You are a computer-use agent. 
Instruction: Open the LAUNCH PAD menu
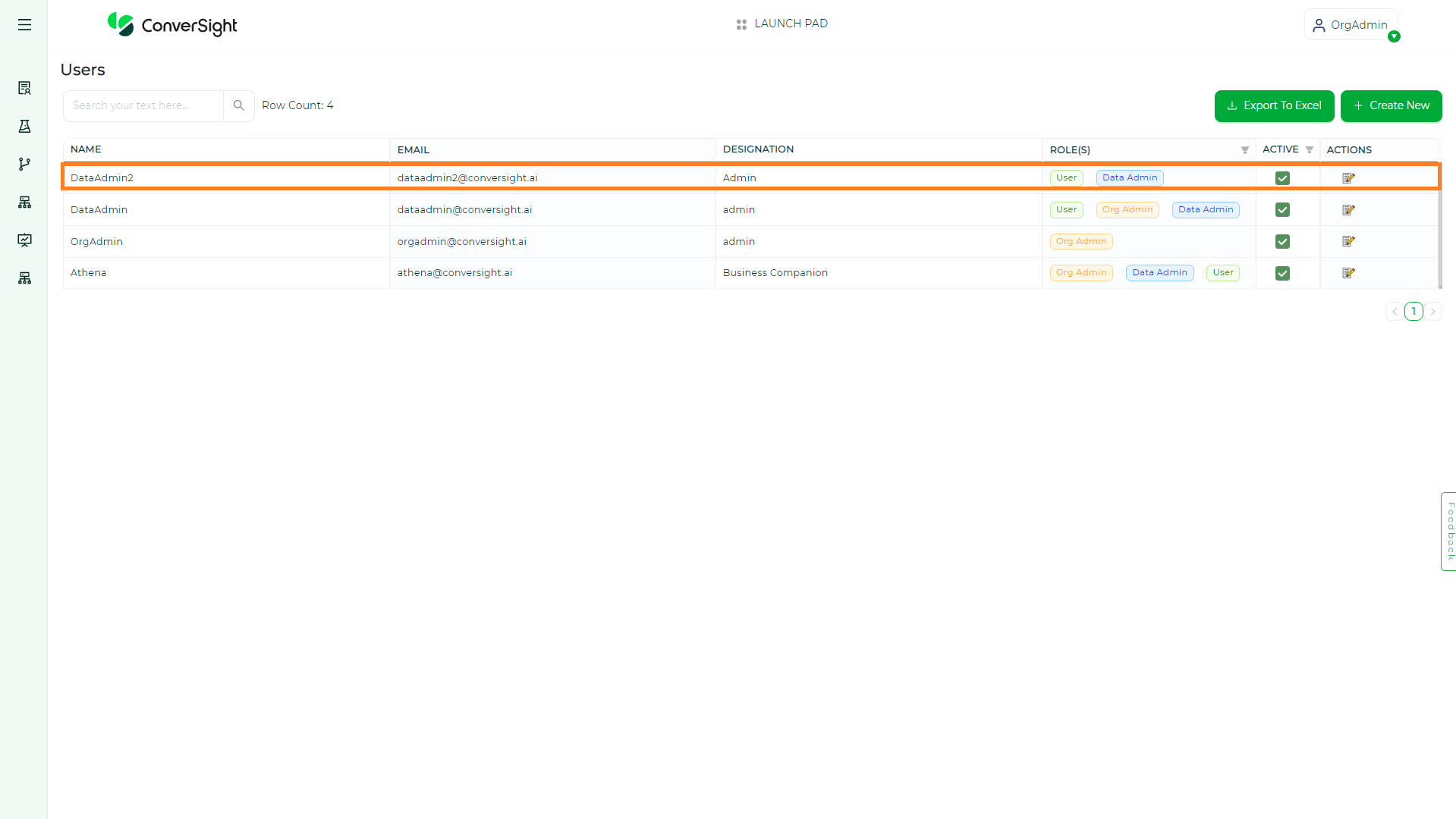(782, 24)
